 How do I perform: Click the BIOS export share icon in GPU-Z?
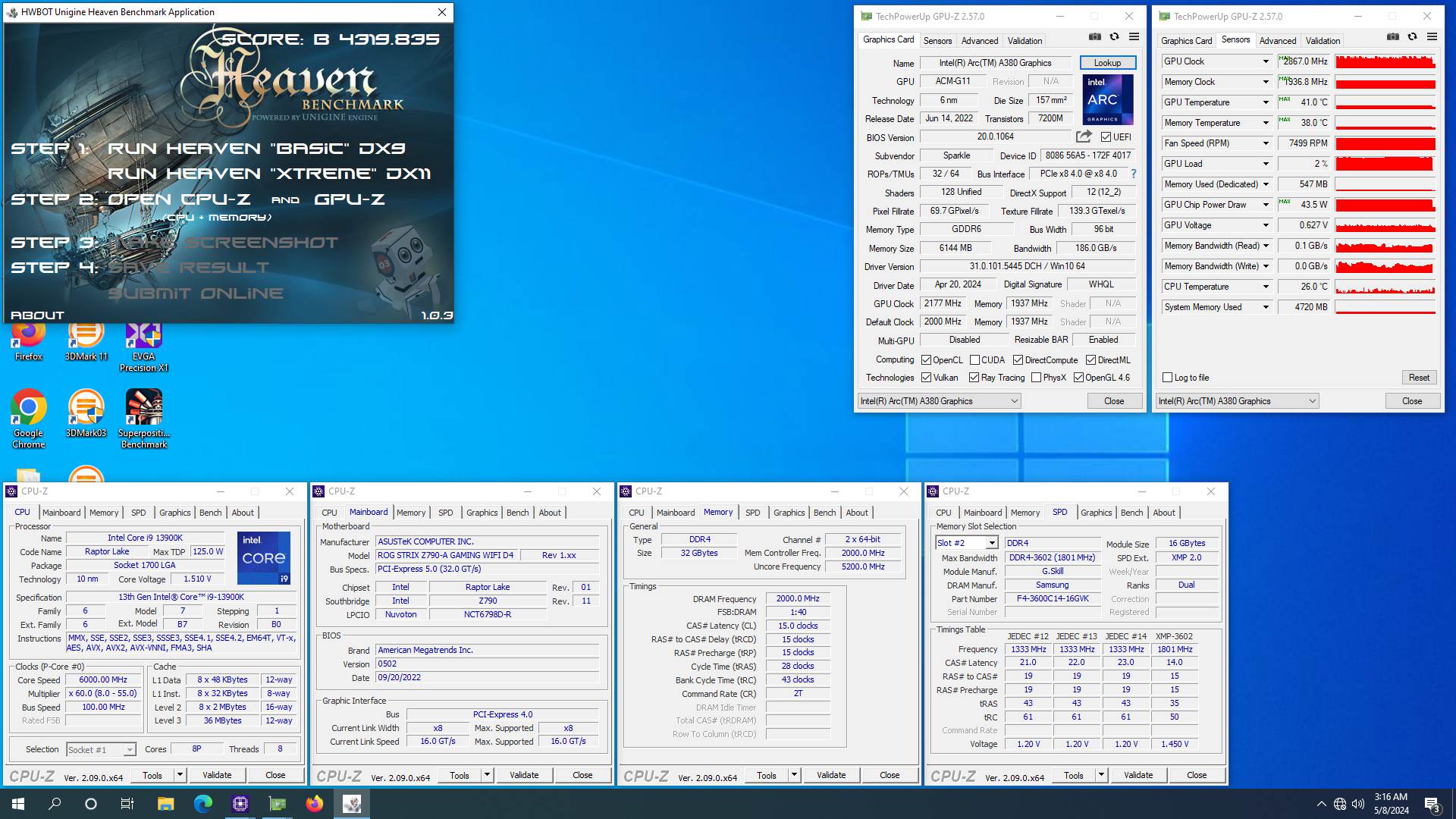[1084, 136]
